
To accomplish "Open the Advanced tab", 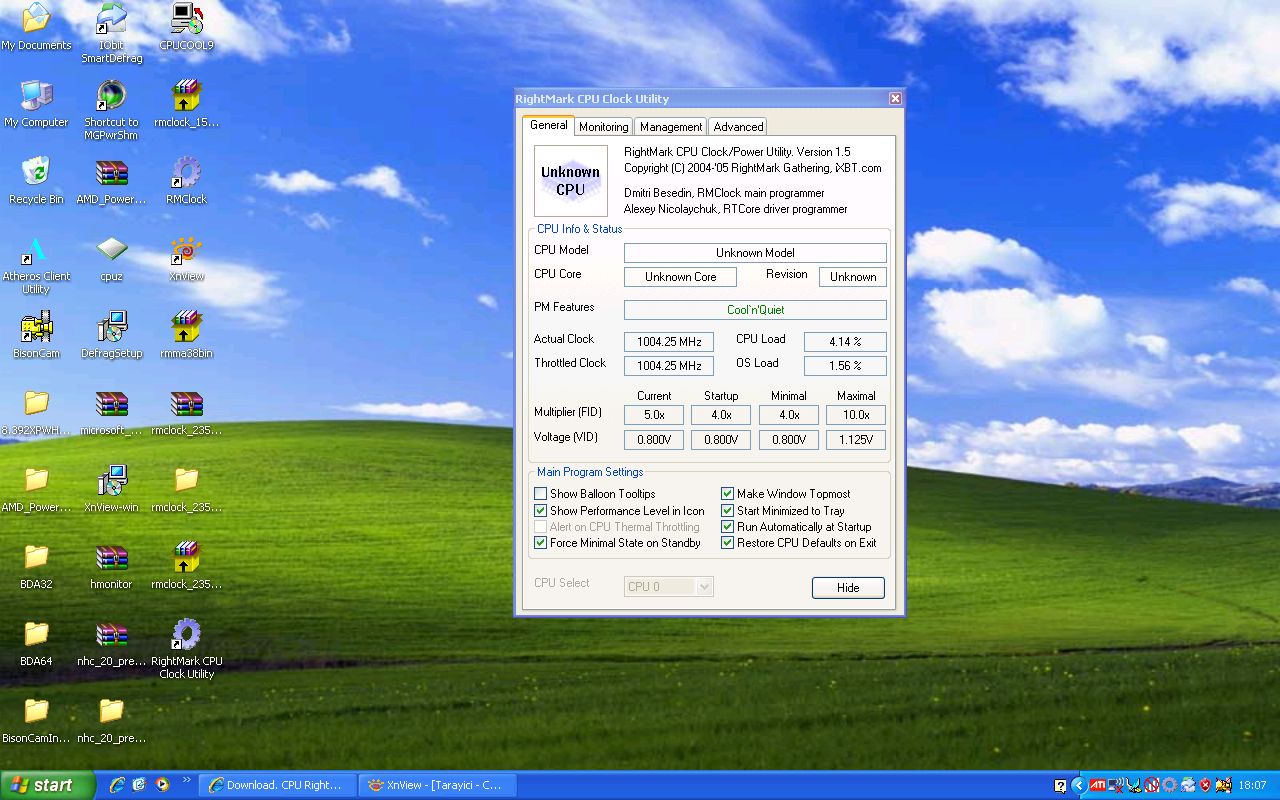I will click(738, 127).
